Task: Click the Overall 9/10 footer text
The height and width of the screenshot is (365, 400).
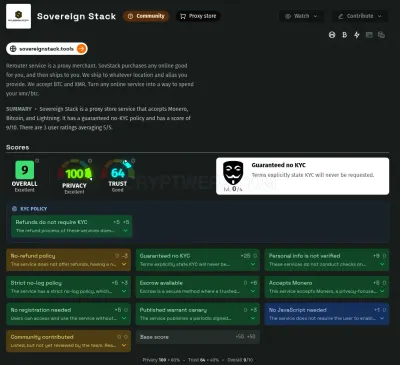Action: pos(240,360)
